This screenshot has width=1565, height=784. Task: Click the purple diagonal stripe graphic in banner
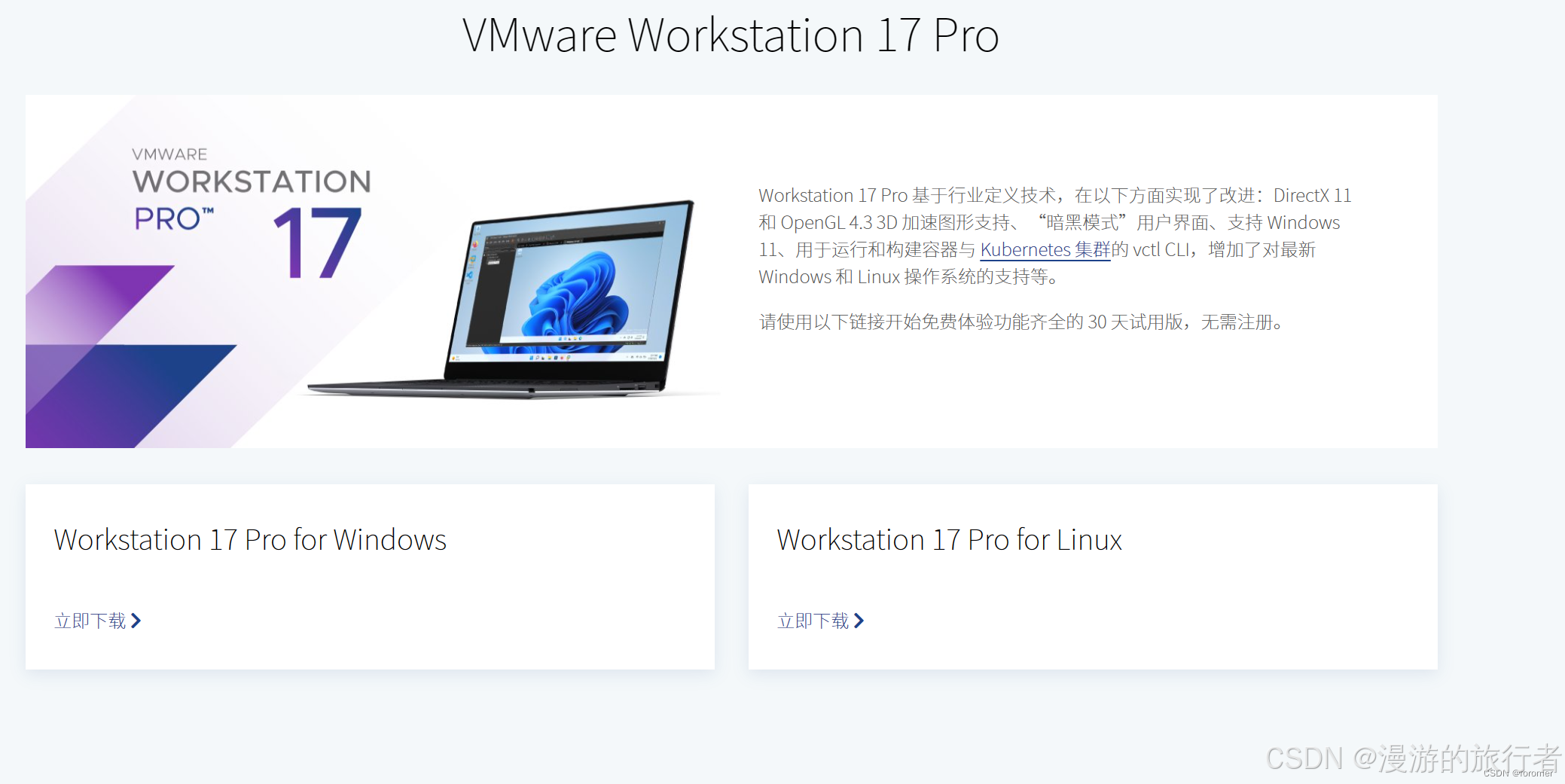(98, 305)
